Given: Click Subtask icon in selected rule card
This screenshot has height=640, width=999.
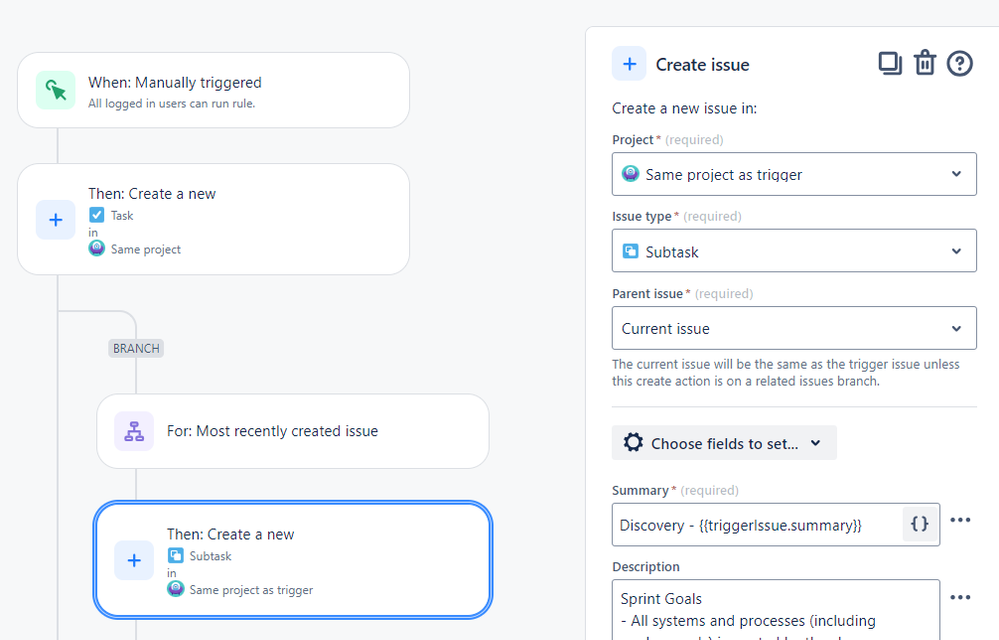Looking at the screenshot, I should click(176, 556).
